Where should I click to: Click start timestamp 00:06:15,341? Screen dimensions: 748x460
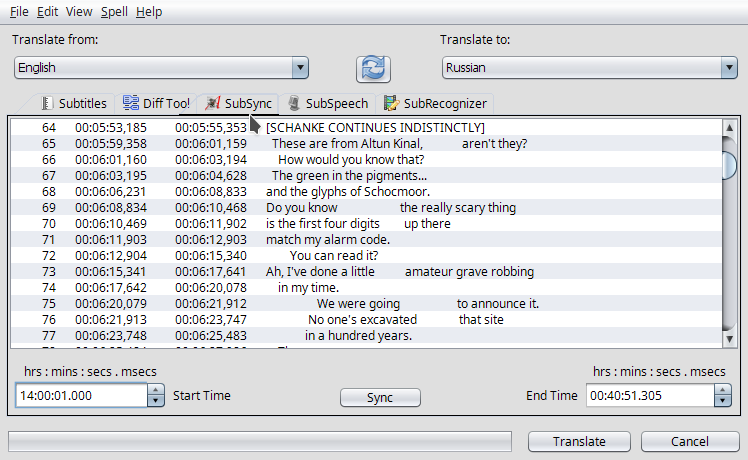[111, 272]
